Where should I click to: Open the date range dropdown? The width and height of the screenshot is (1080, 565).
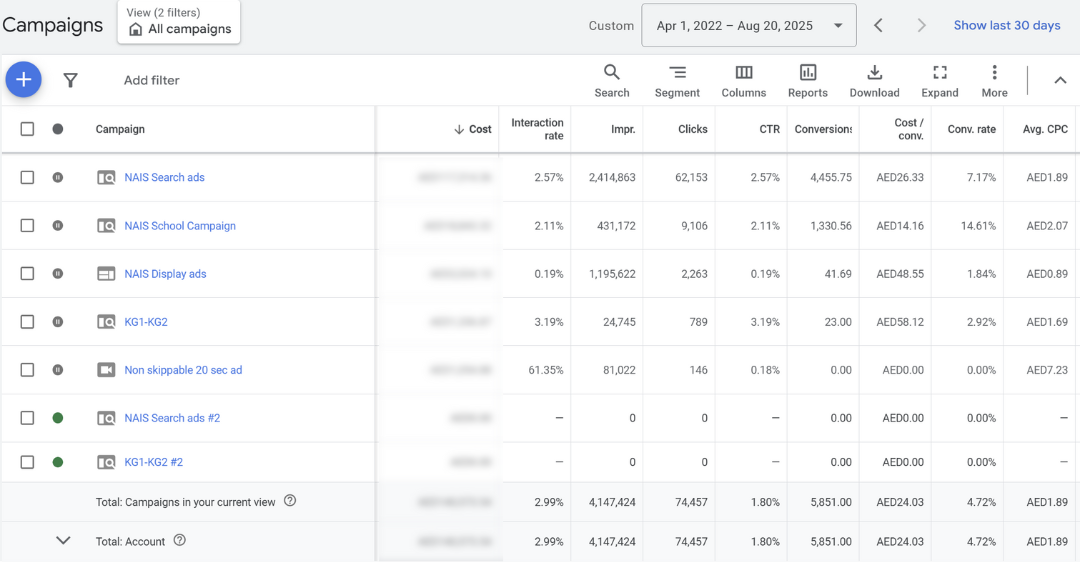[749, 26]
